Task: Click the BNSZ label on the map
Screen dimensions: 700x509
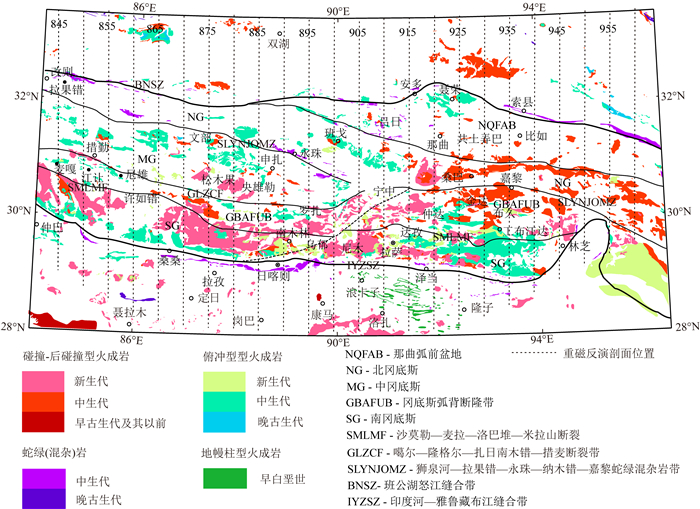Action: click(x=148, y=86)
